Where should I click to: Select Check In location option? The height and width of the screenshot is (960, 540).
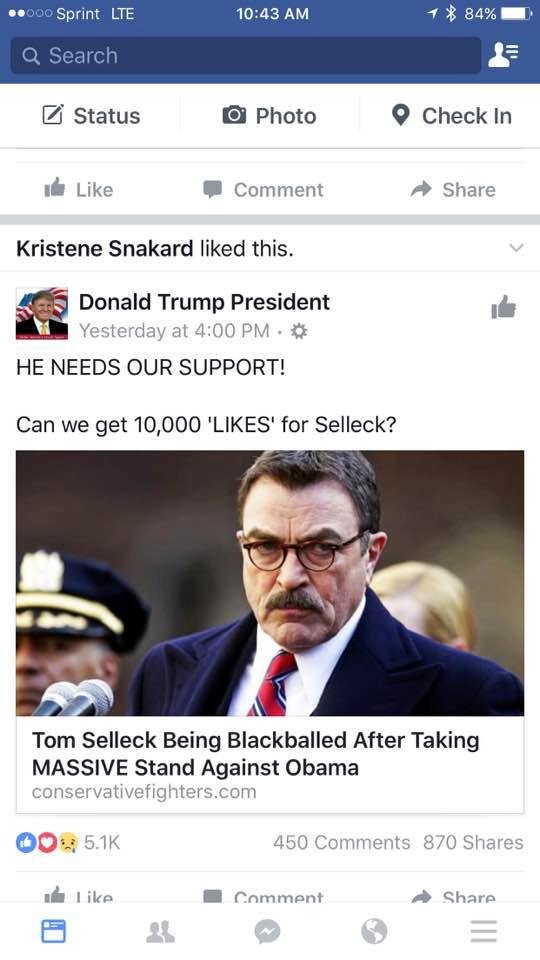(x=451, y=116)
